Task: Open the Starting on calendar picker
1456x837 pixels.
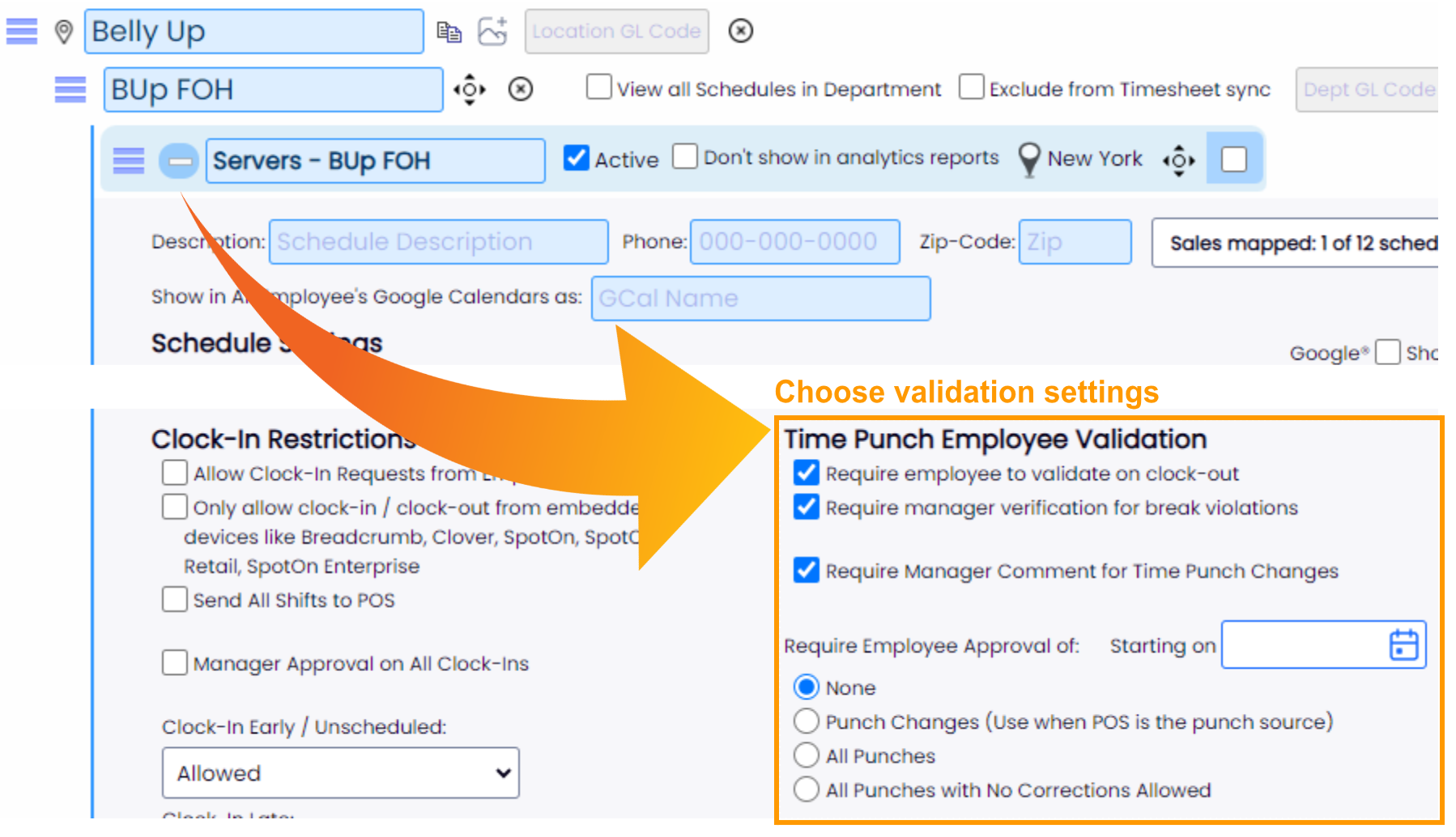Action: click(x=1403, y=645)
